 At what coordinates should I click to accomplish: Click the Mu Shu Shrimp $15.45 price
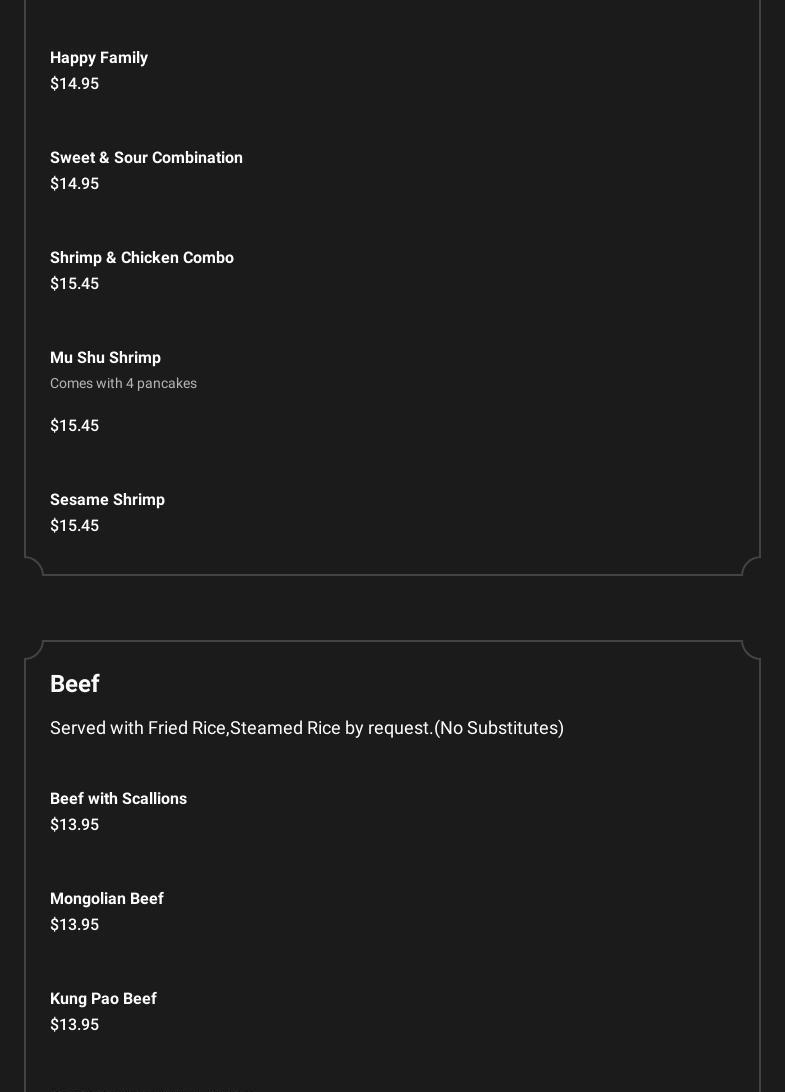(x=74, y=426)
